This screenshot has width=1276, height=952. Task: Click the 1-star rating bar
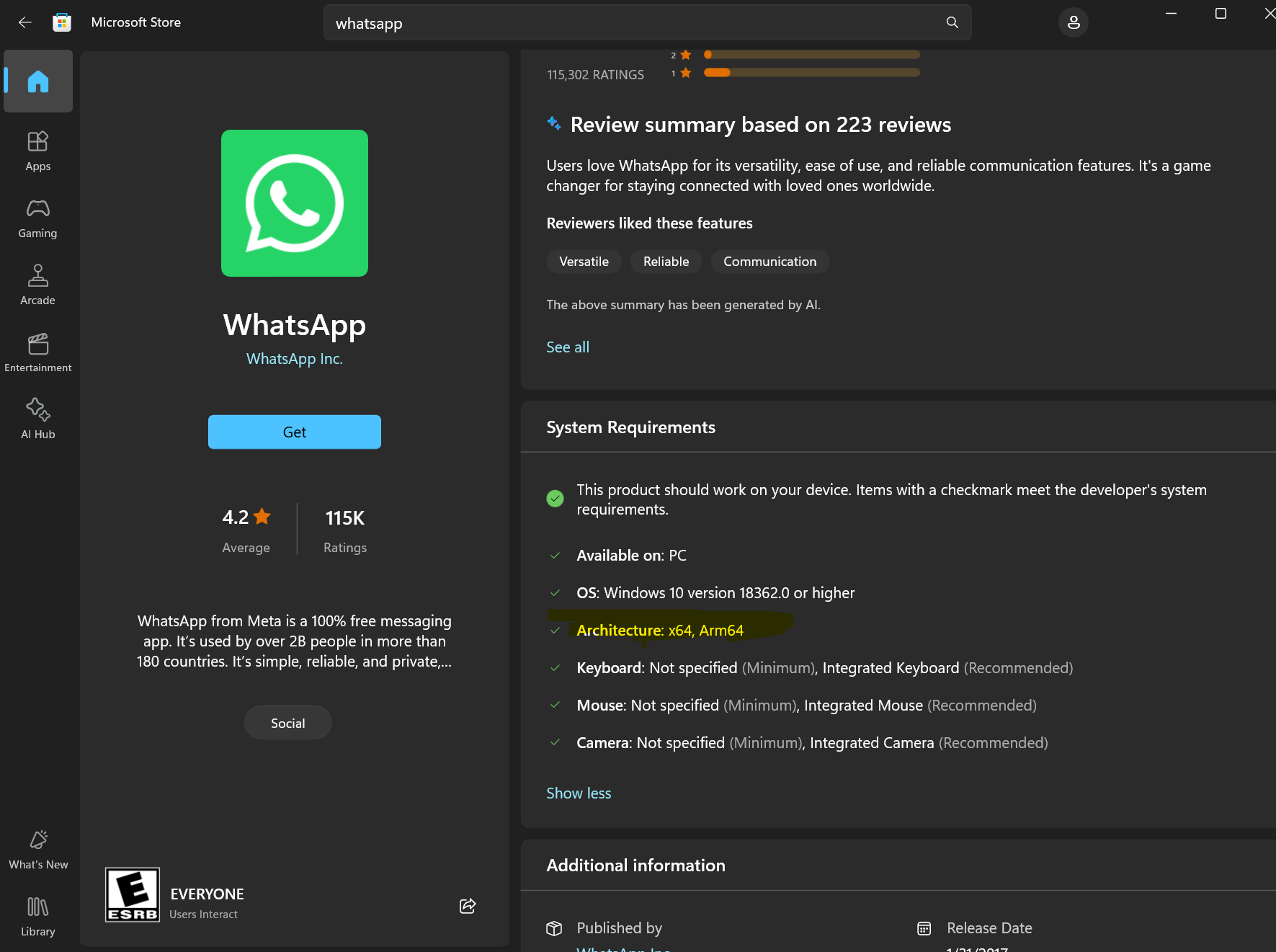pos(811,72)
